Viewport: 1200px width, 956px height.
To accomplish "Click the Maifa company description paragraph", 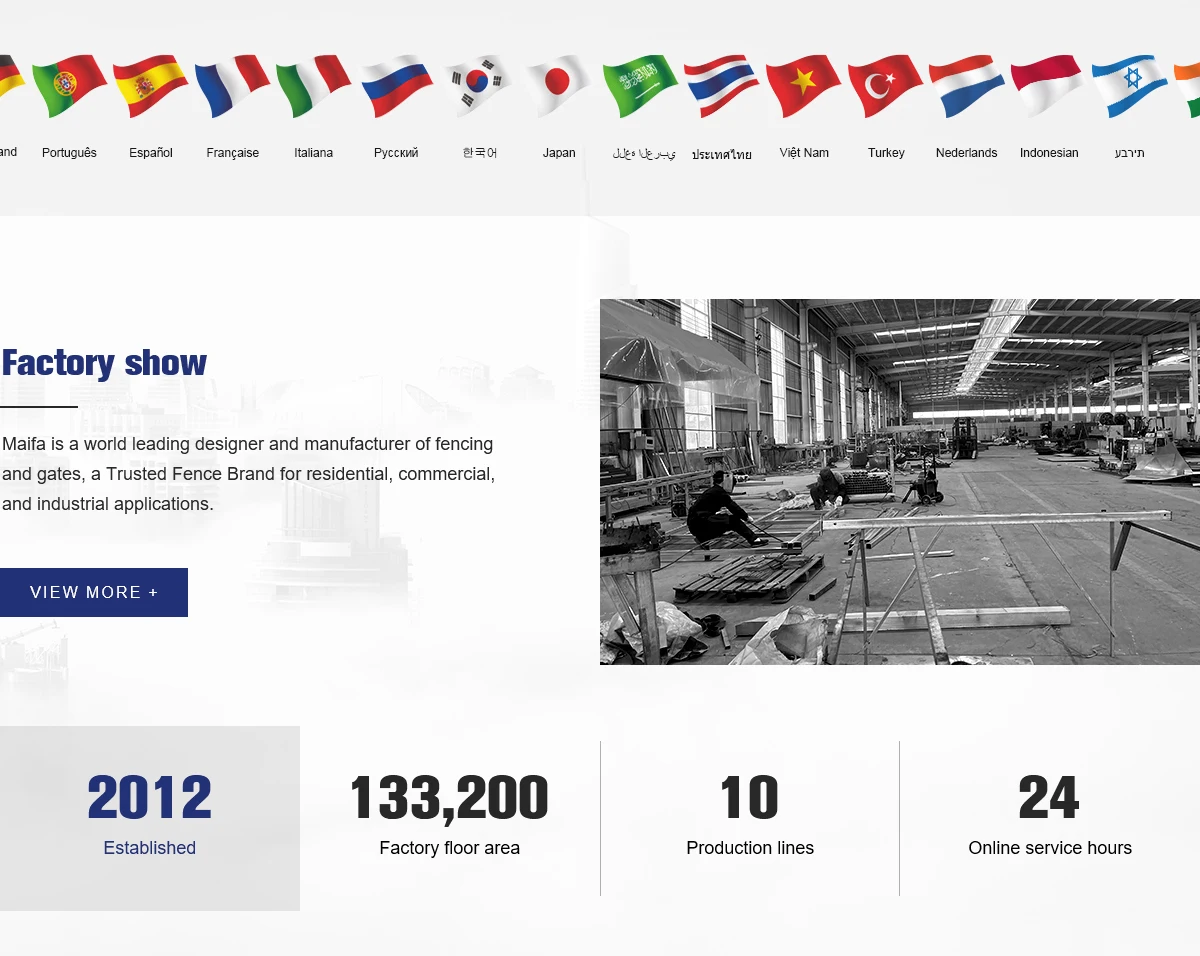I will coord(248,474).
